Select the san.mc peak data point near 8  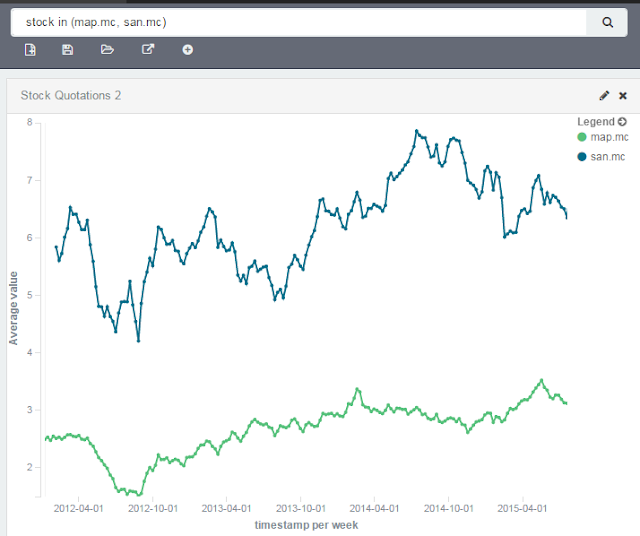click(416, 131)
